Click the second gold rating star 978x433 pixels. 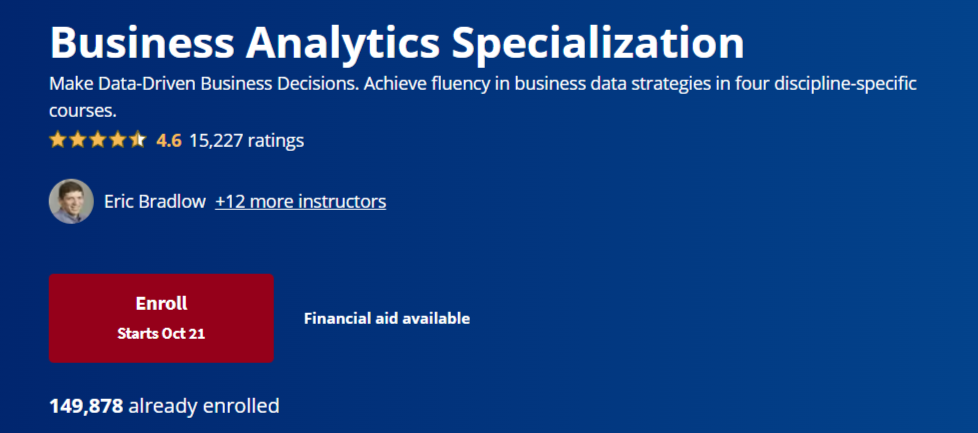(x=78, y=140)
